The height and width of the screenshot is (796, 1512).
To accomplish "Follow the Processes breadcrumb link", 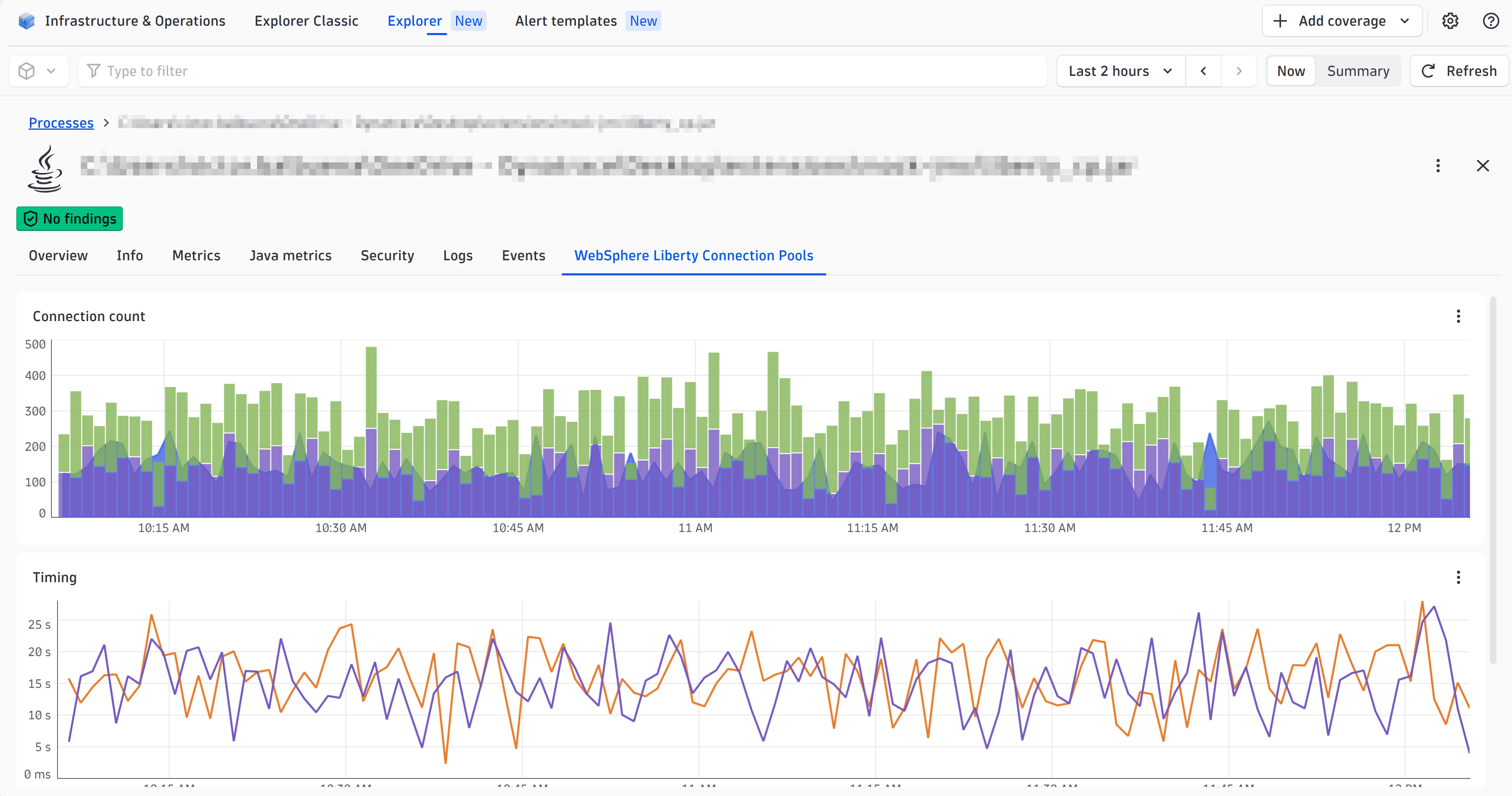I will point(61,123).
